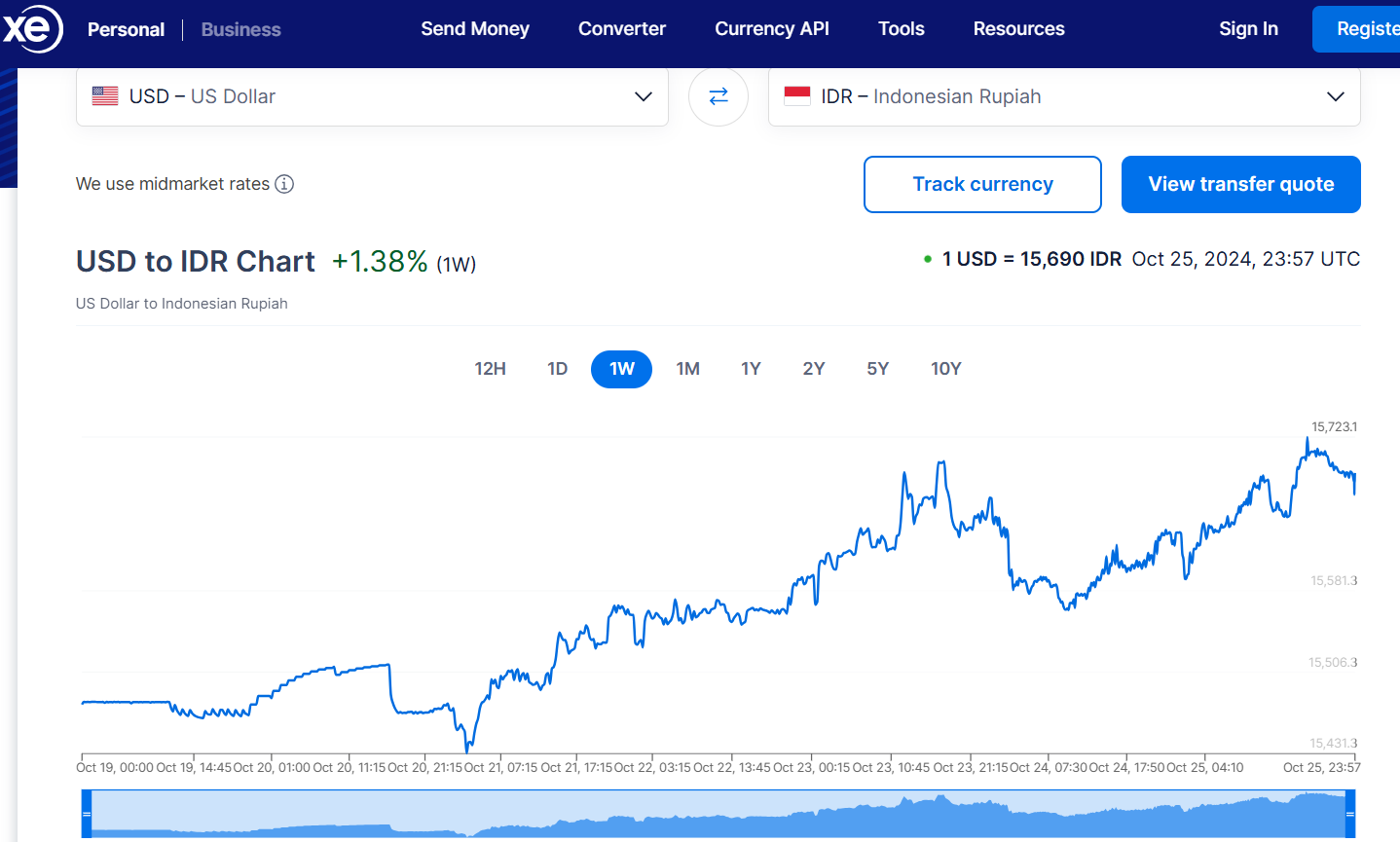
Task: Click the Sign In link
Action: (1248, 29)
